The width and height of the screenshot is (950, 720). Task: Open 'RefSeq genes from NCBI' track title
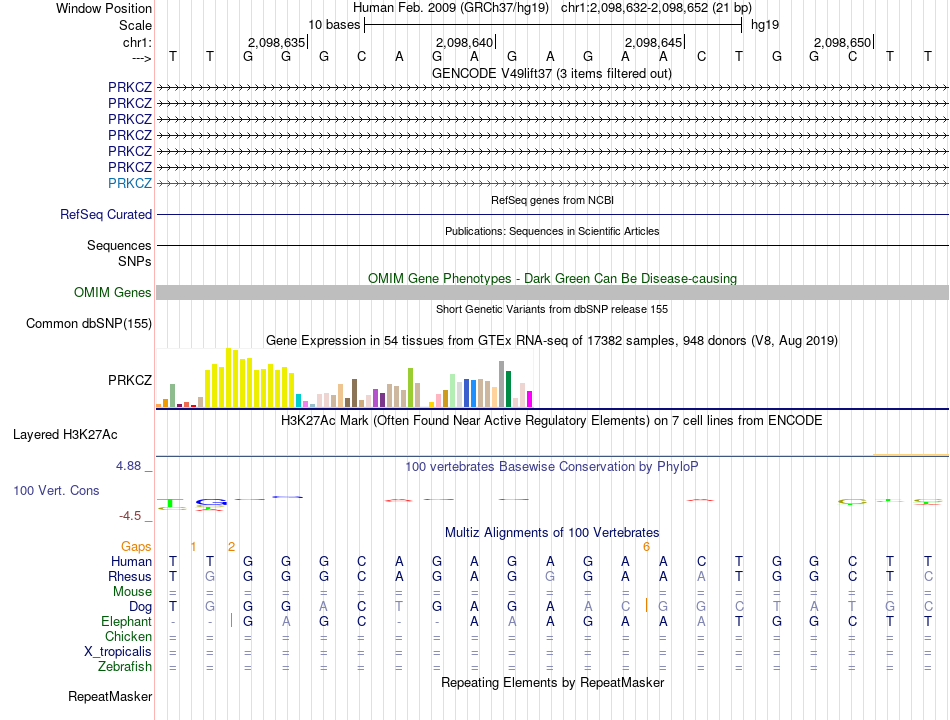tap(552, 200)
